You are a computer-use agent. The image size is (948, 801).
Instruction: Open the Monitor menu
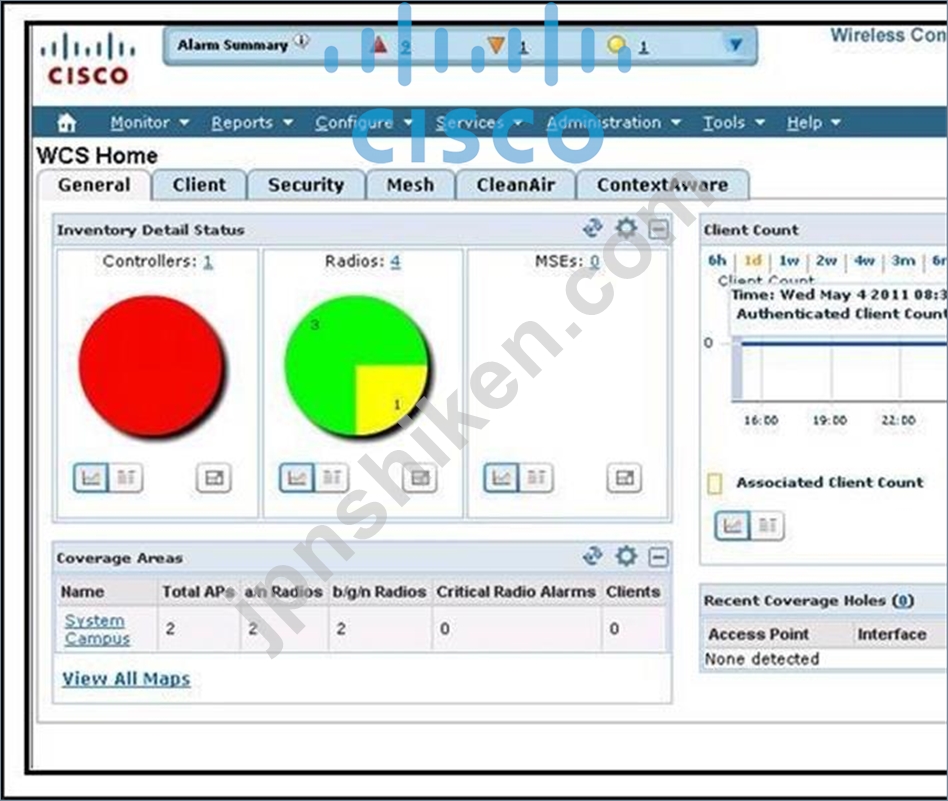point(149,123)
